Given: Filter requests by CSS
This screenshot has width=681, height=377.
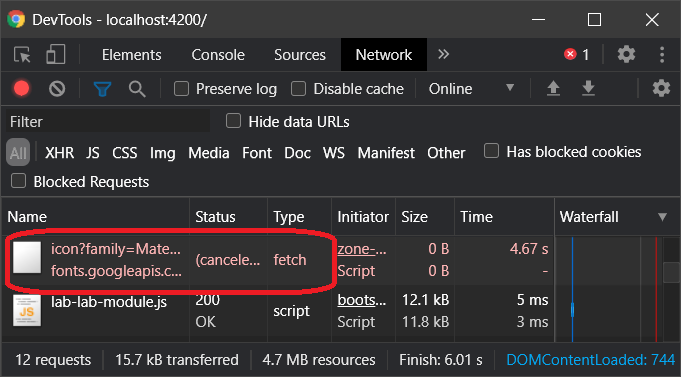Looking at the screenshot, I should [125, 153].
